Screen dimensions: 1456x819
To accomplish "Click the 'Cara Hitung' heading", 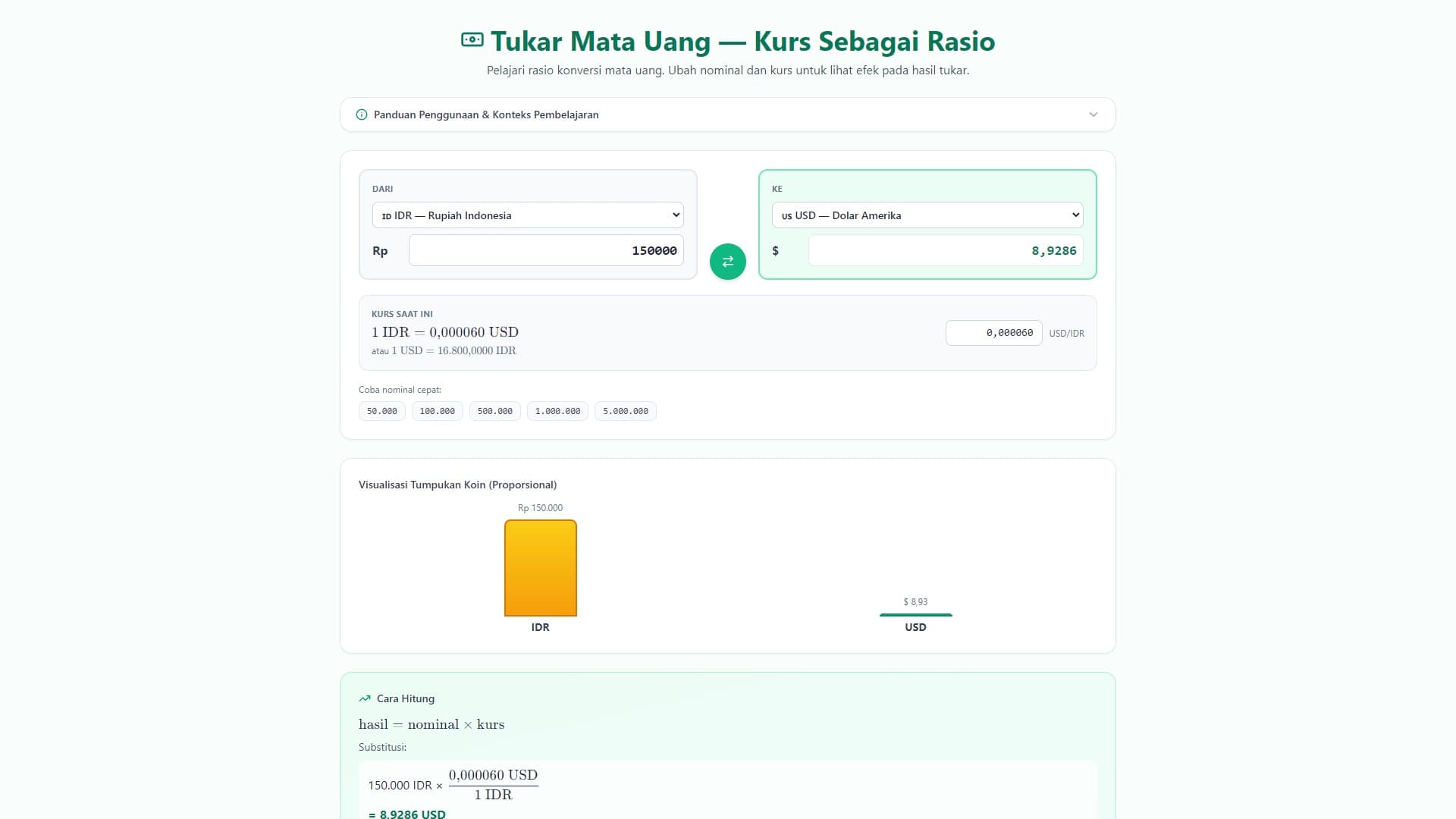I will [x=406, y=698].
